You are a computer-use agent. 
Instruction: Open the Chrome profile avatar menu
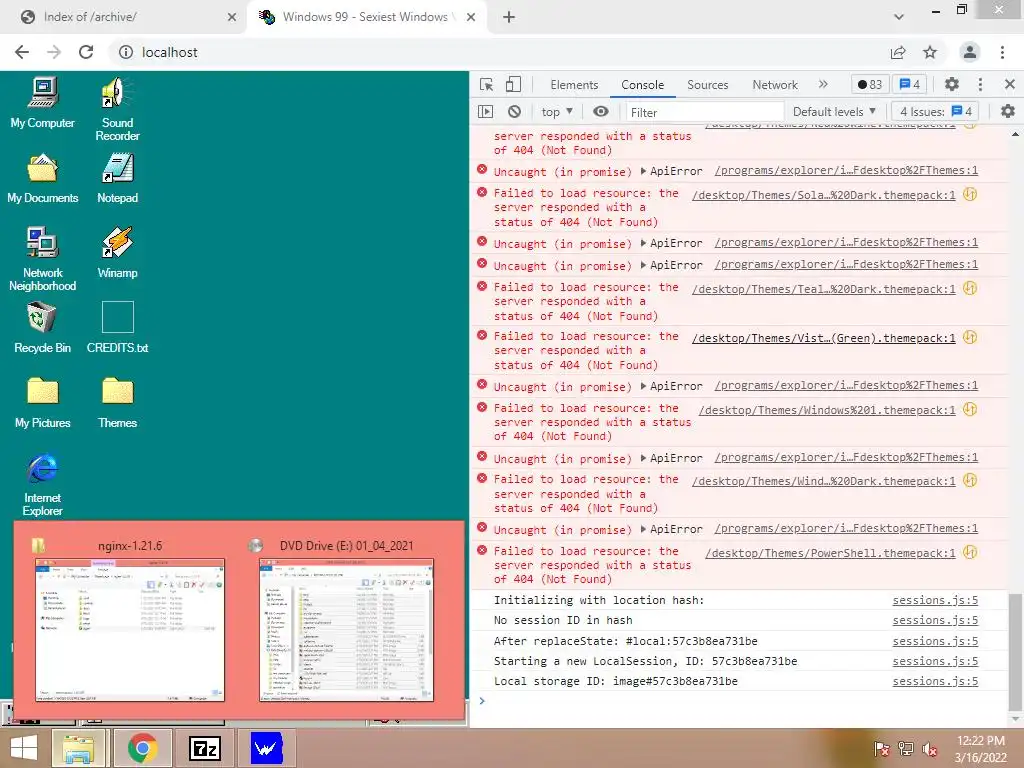pos(970,52)
